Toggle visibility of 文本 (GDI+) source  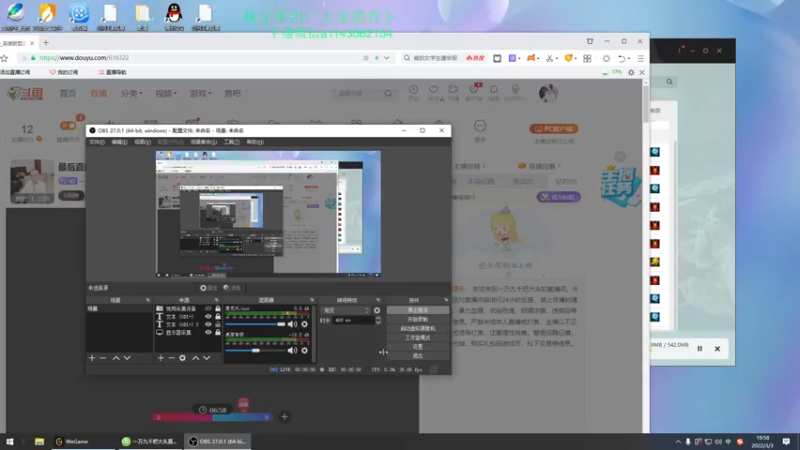[208, 316]
